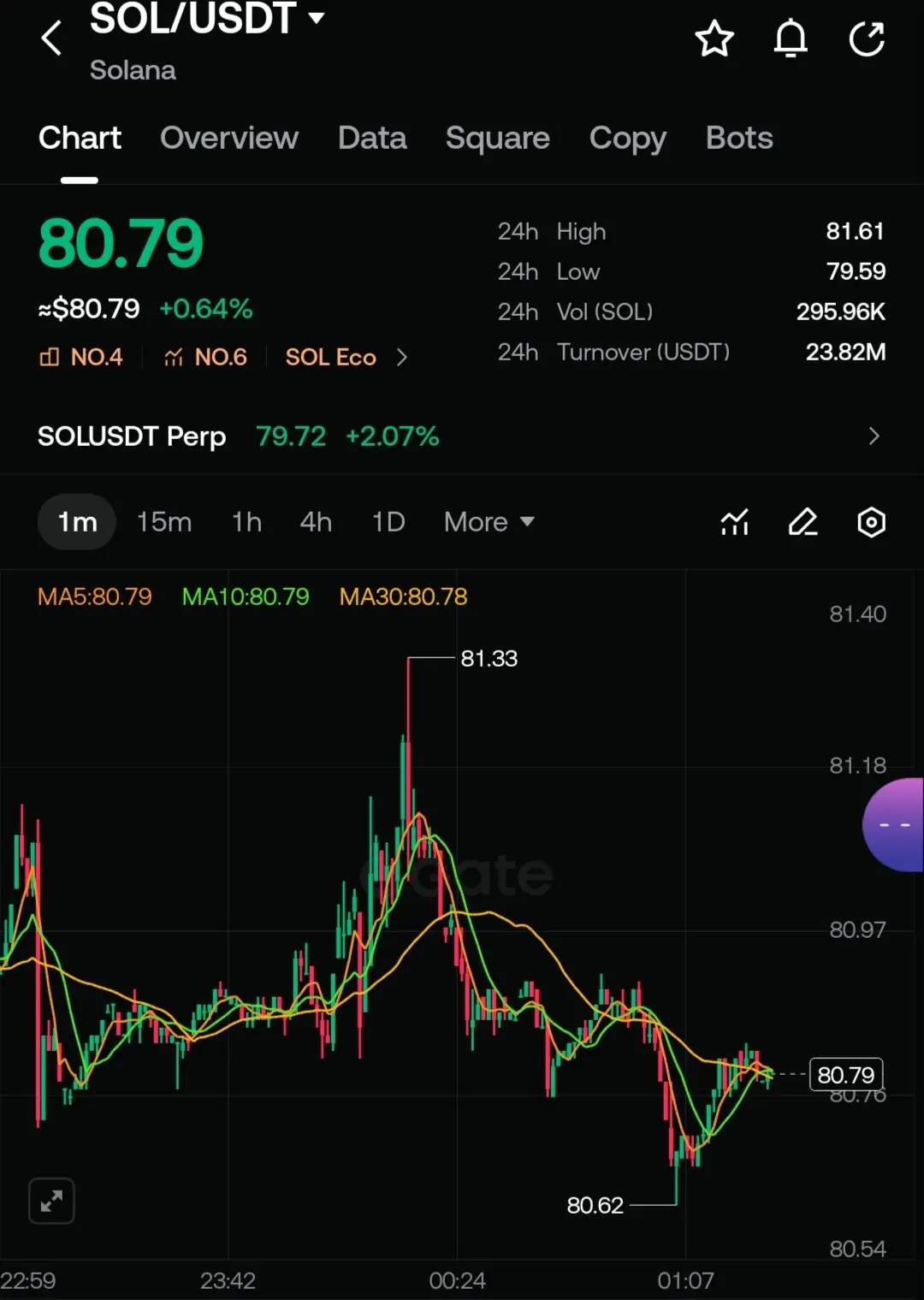Open the SOL/USDT pair selector dropdown
The width and height of the screenshot is (924, 1300).
[x=208, y=19]
